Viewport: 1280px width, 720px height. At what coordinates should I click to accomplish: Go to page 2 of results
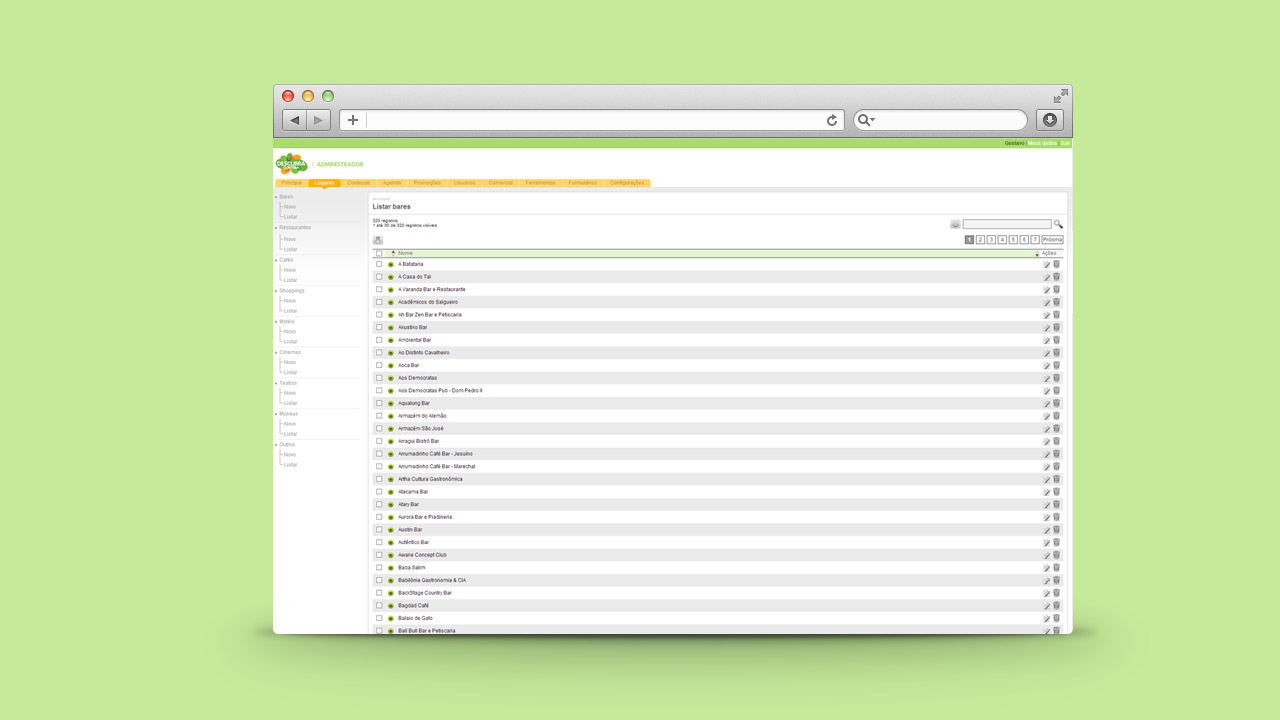pos(980,240)
